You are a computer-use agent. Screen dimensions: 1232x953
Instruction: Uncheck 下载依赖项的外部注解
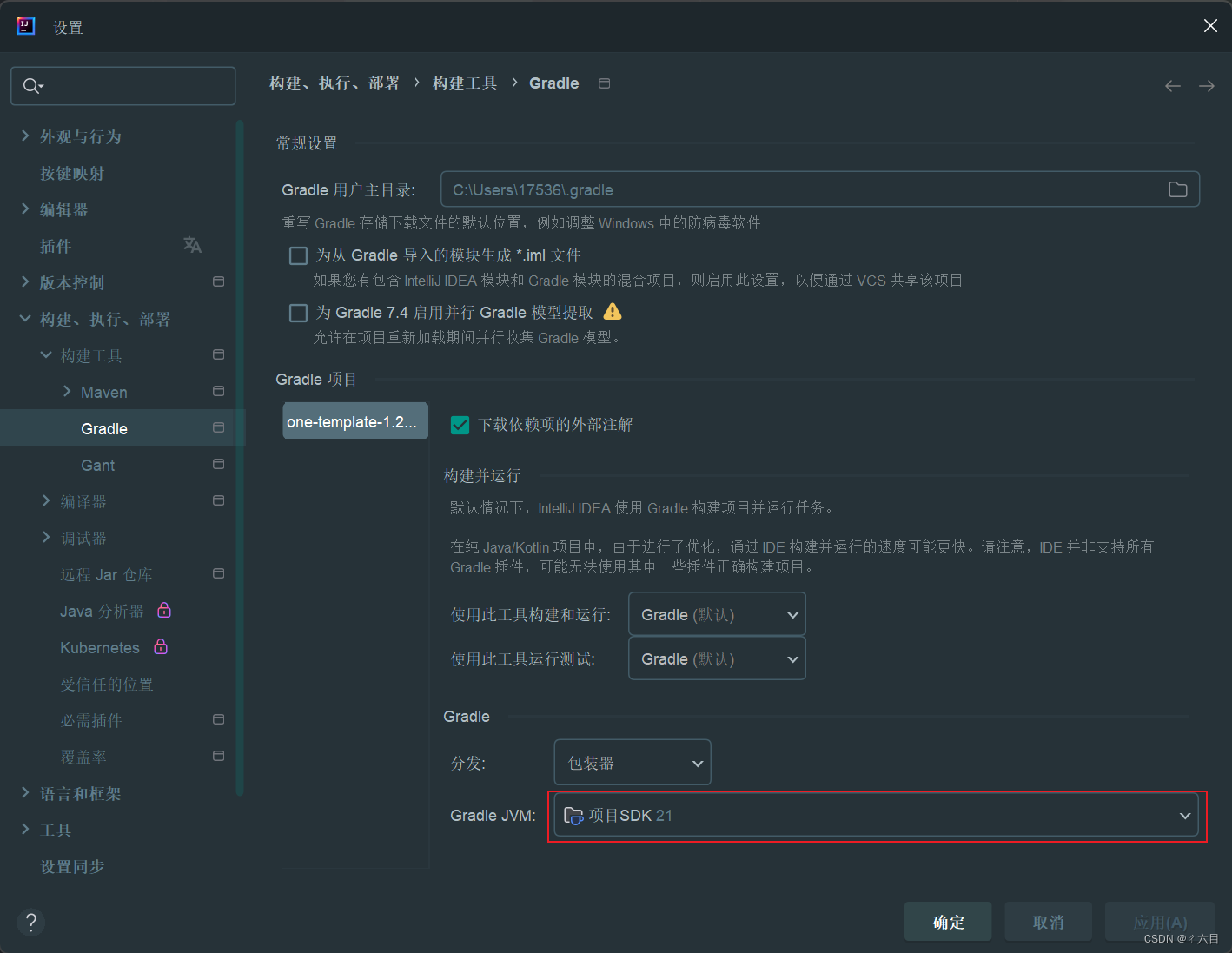pos(460,425)
